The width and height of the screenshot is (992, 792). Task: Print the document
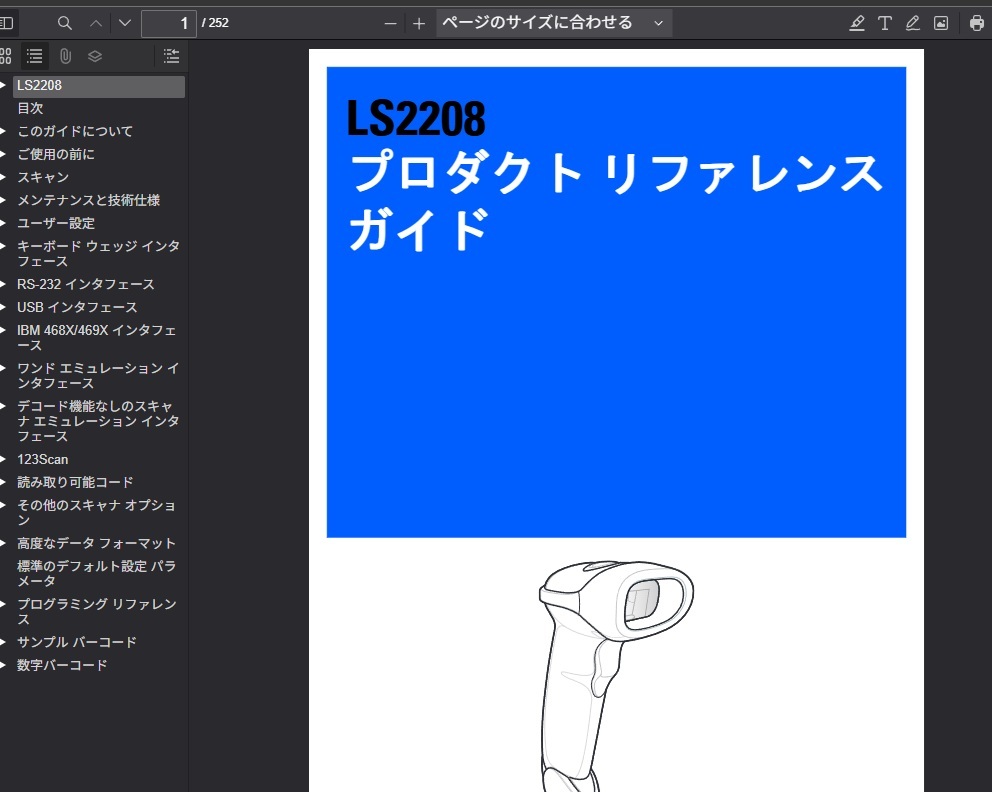pos(976,22)
